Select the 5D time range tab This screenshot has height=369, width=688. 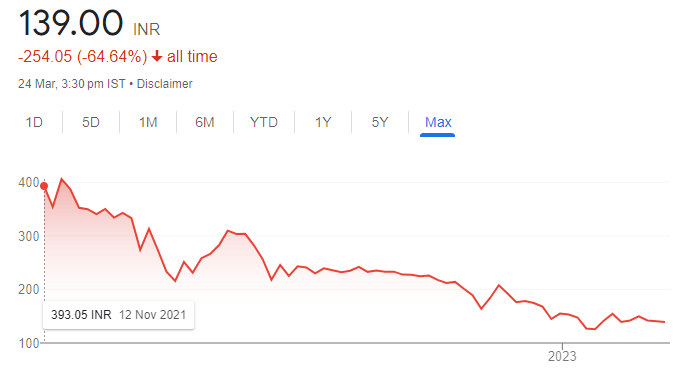(x=91, y=122)
